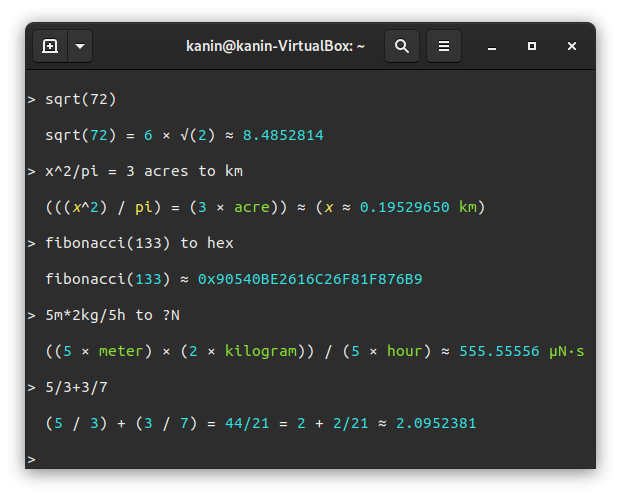Click the window title kanin@kanin-VirtualBox

(275, 46)
